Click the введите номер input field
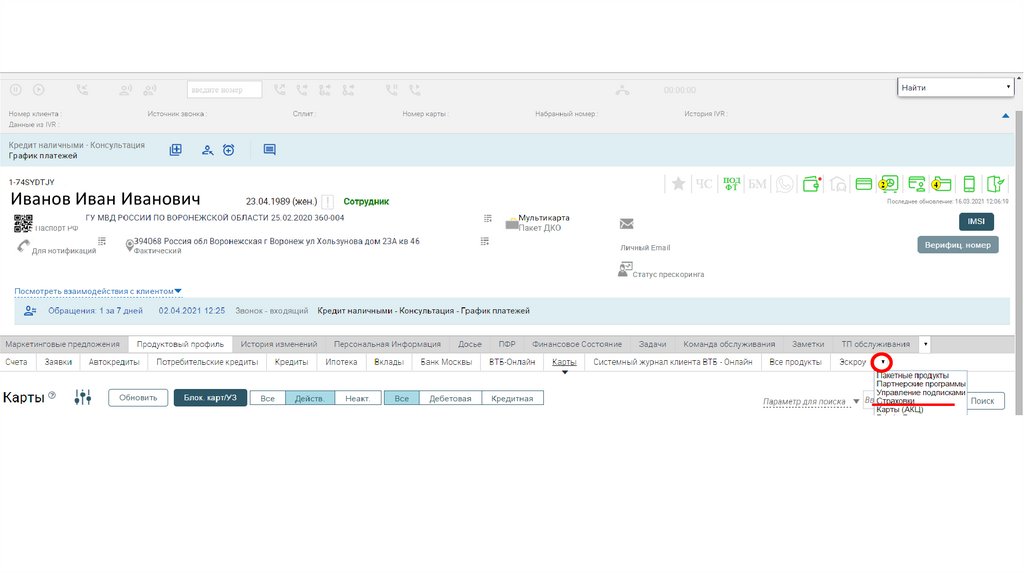Screen dimensions: 1024x574 [x=224, y=89]
